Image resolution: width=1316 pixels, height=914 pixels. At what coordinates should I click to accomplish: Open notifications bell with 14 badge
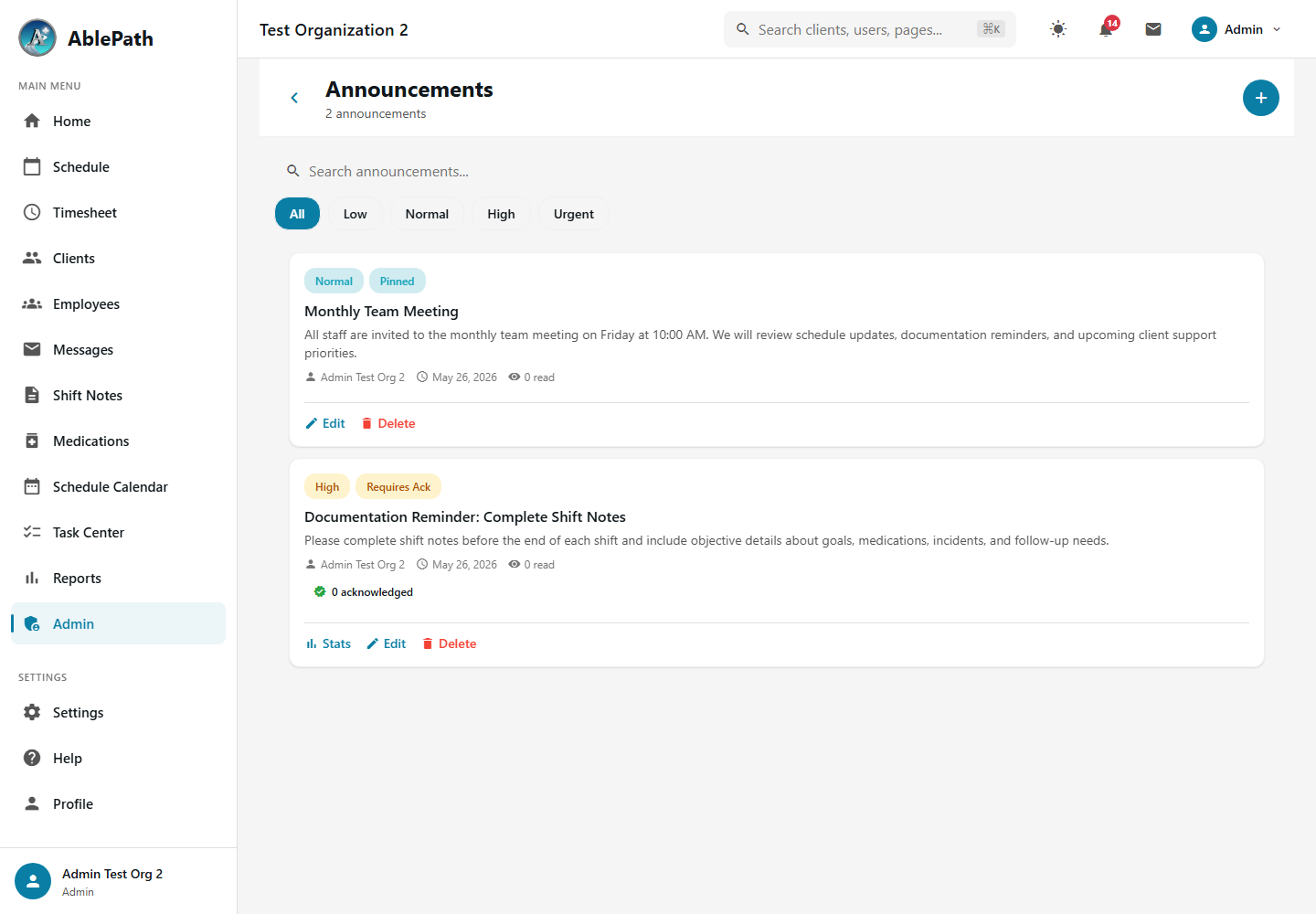pyautogui.click(x=1107, y=29)
